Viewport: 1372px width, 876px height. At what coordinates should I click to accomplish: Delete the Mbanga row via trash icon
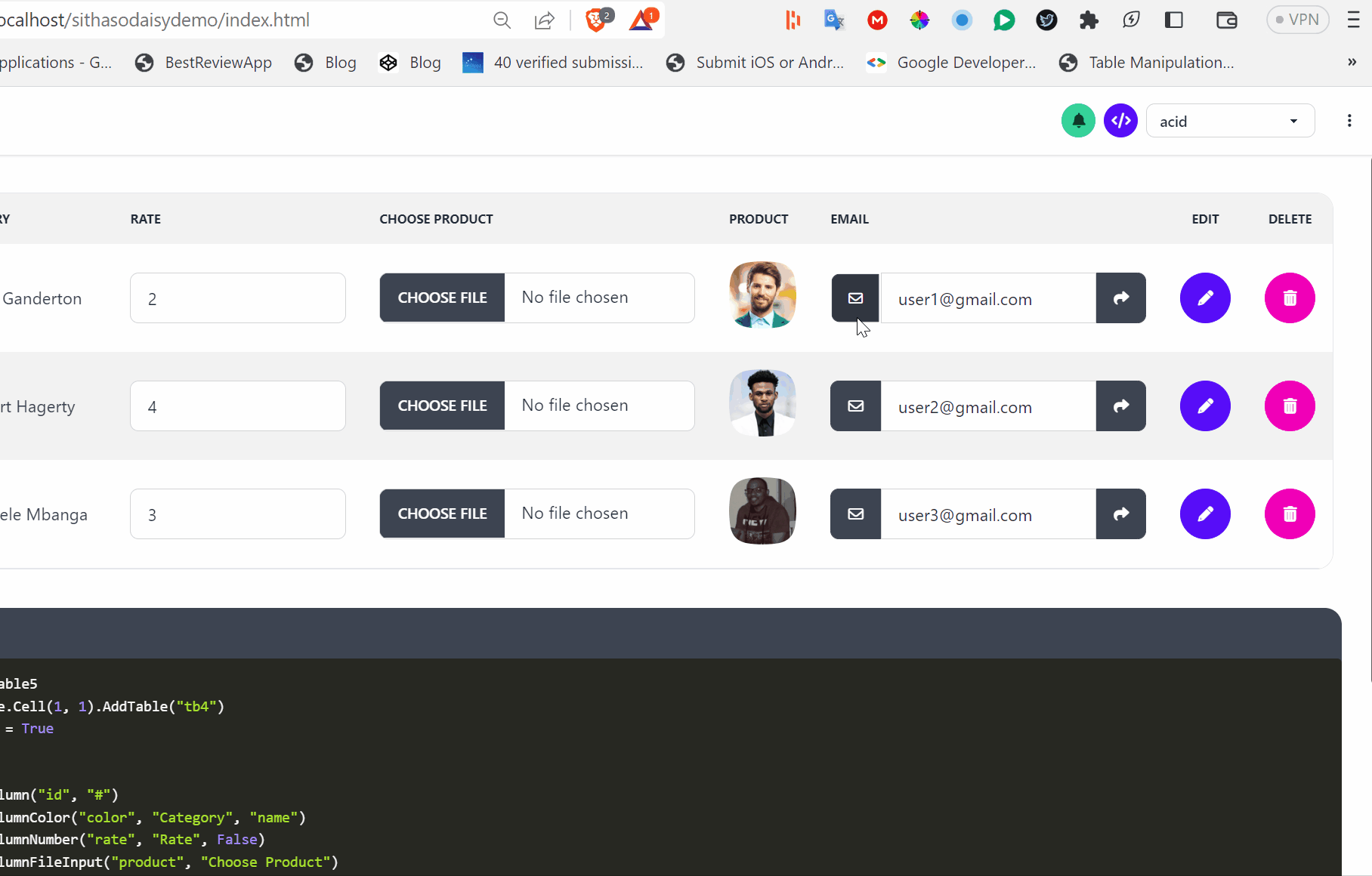coord(1290,514)
